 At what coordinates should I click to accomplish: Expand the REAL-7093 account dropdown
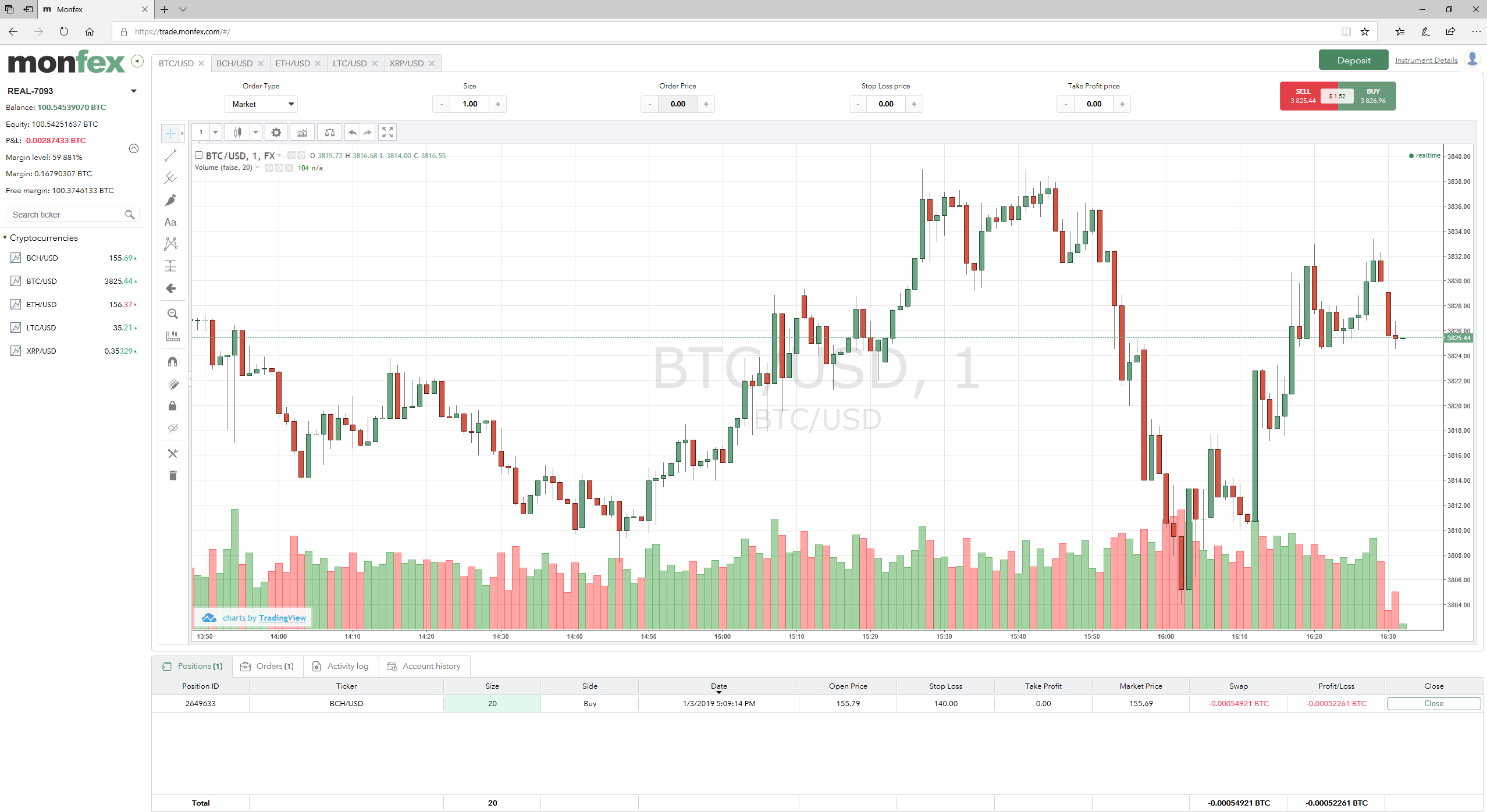[x=134, y=91]
